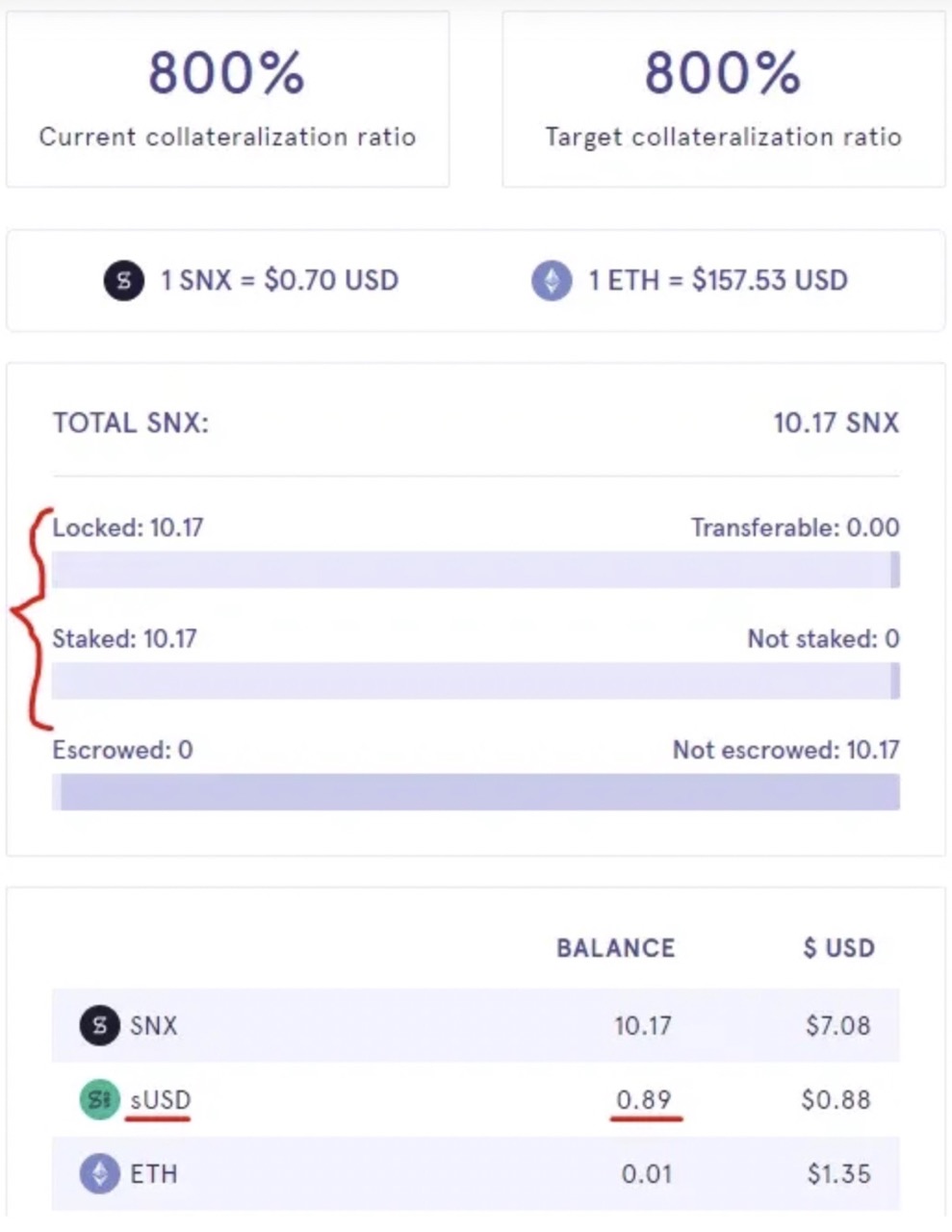Toggle the Locked SNX progress bar
This screenshot has height=1232, width=952.
pos(476,570)
